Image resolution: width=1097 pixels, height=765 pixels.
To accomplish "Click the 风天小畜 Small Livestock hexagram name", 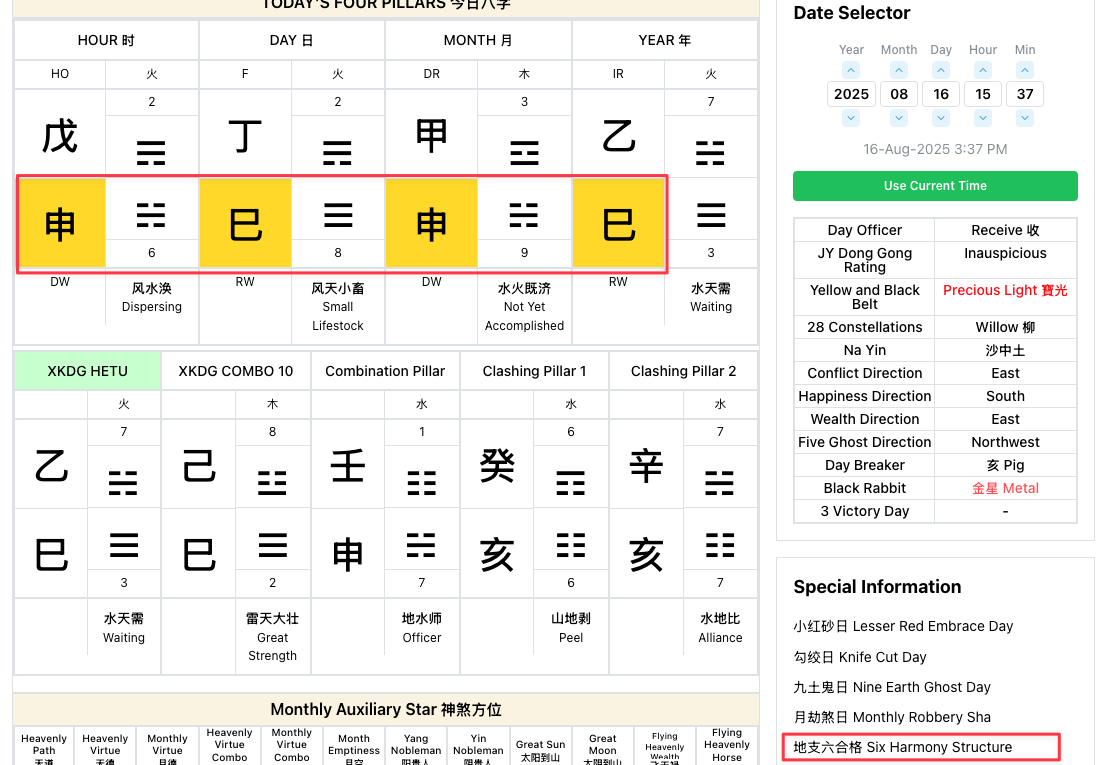I will point(338,307).
